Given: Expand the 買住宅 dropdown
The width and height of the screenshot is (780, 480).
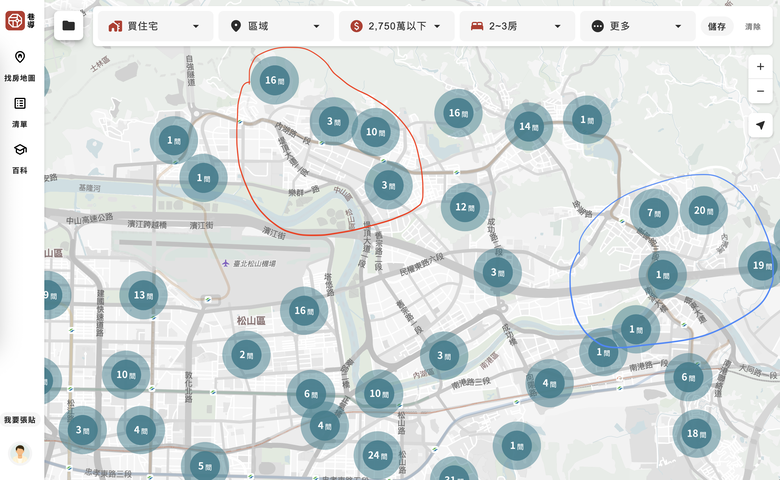Looking at the screenshot, I should 156,26.
